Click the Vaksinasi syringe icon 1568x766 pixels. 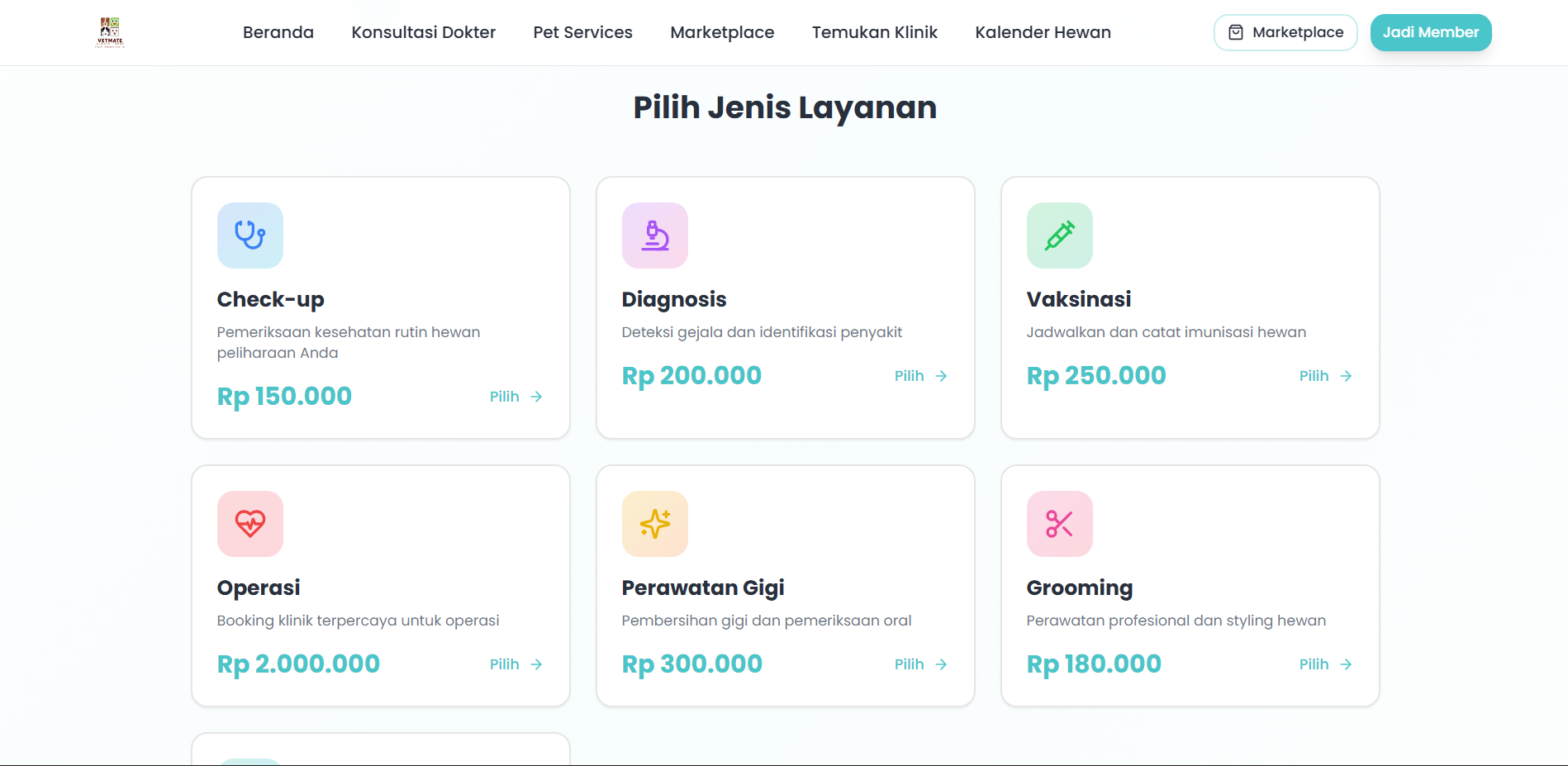[x=1059, y=236]
